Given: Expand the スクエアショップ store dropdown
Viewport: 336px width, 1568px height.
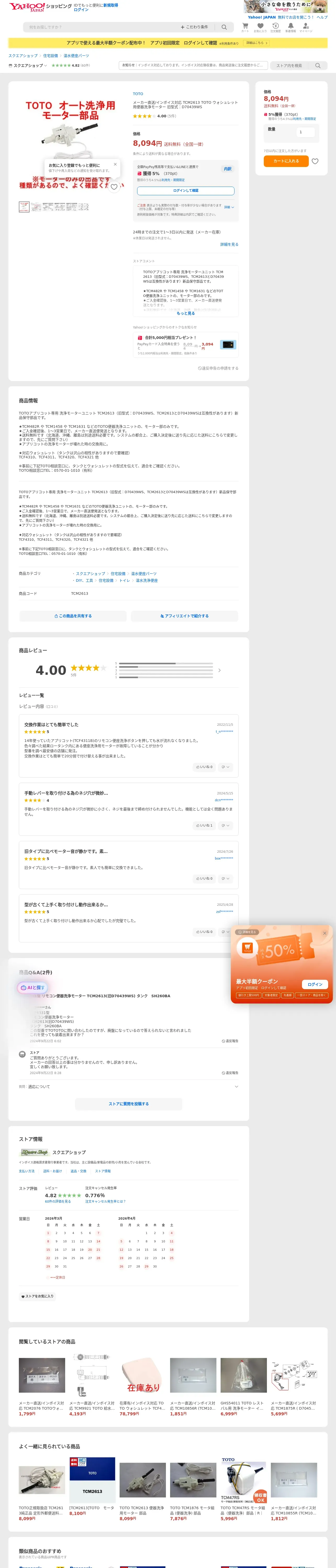Looking at the screenshot, I should click(x=28, y=66).
